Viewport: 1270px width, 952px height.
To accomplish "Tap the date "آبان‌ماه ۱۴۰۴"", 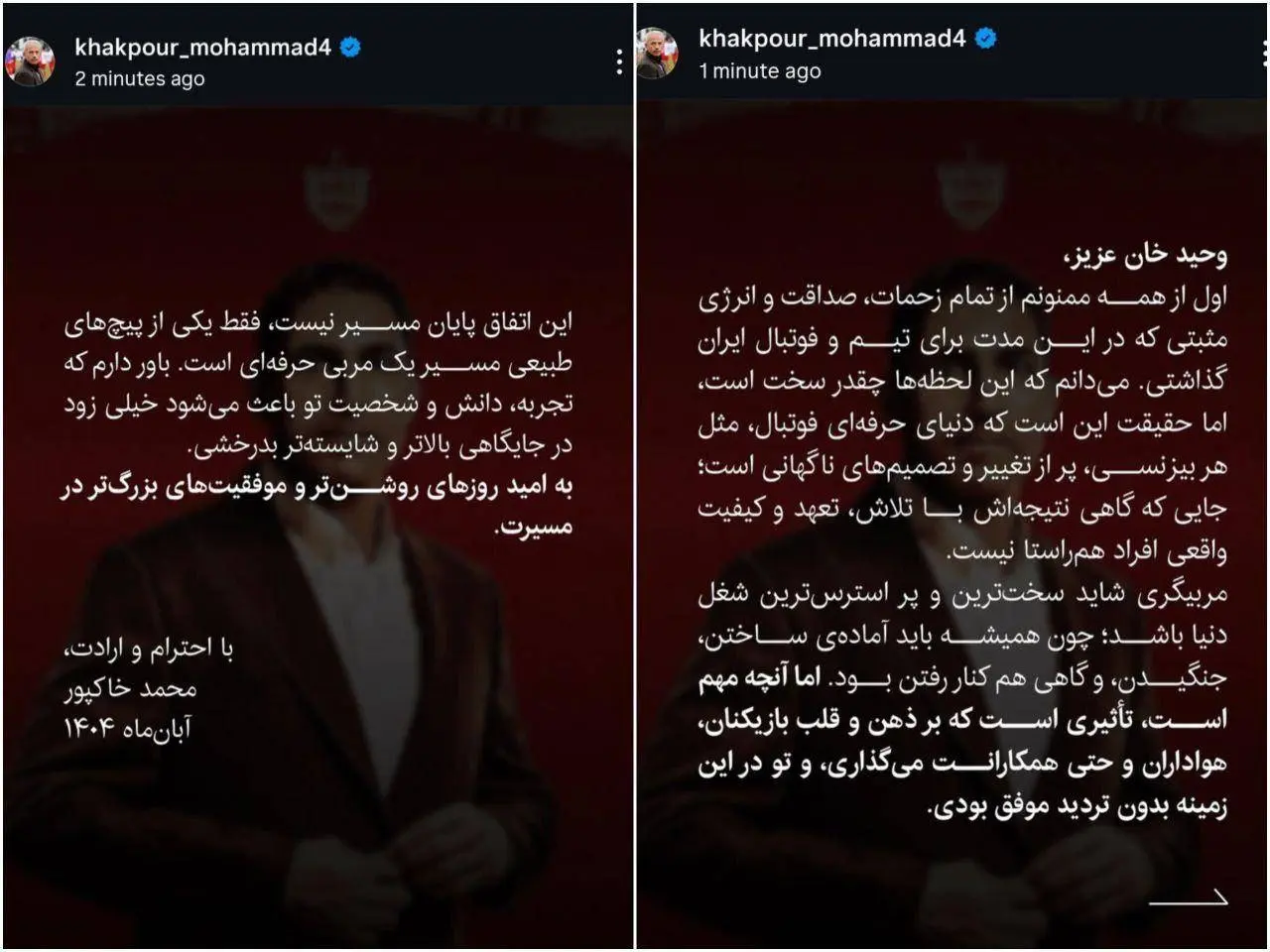I will coord(127,728).
